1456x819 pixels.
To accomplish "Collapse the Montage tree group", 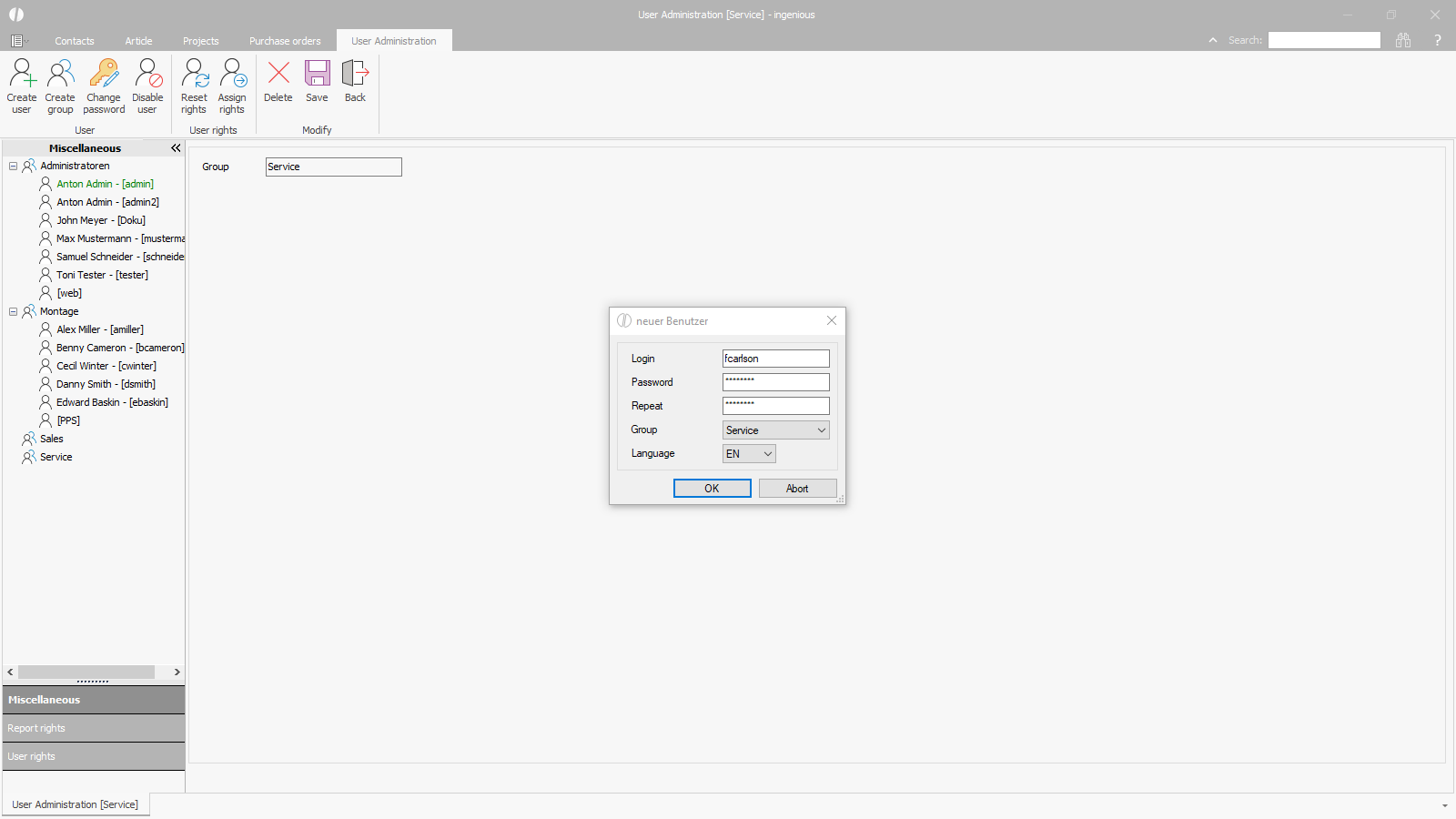I will click(14, 311).
